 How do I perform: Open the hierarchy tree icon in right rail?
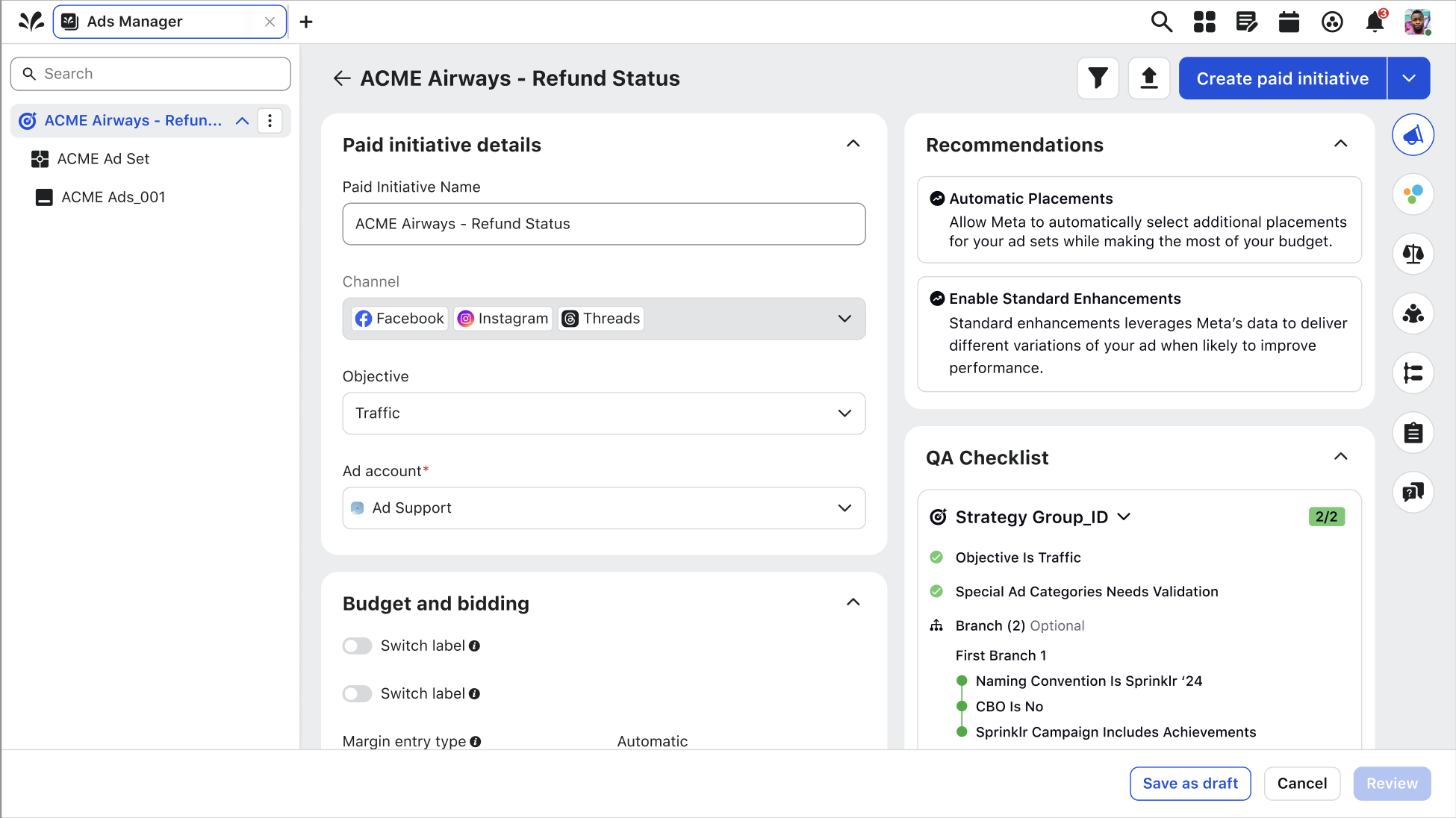click(1413, 372)
